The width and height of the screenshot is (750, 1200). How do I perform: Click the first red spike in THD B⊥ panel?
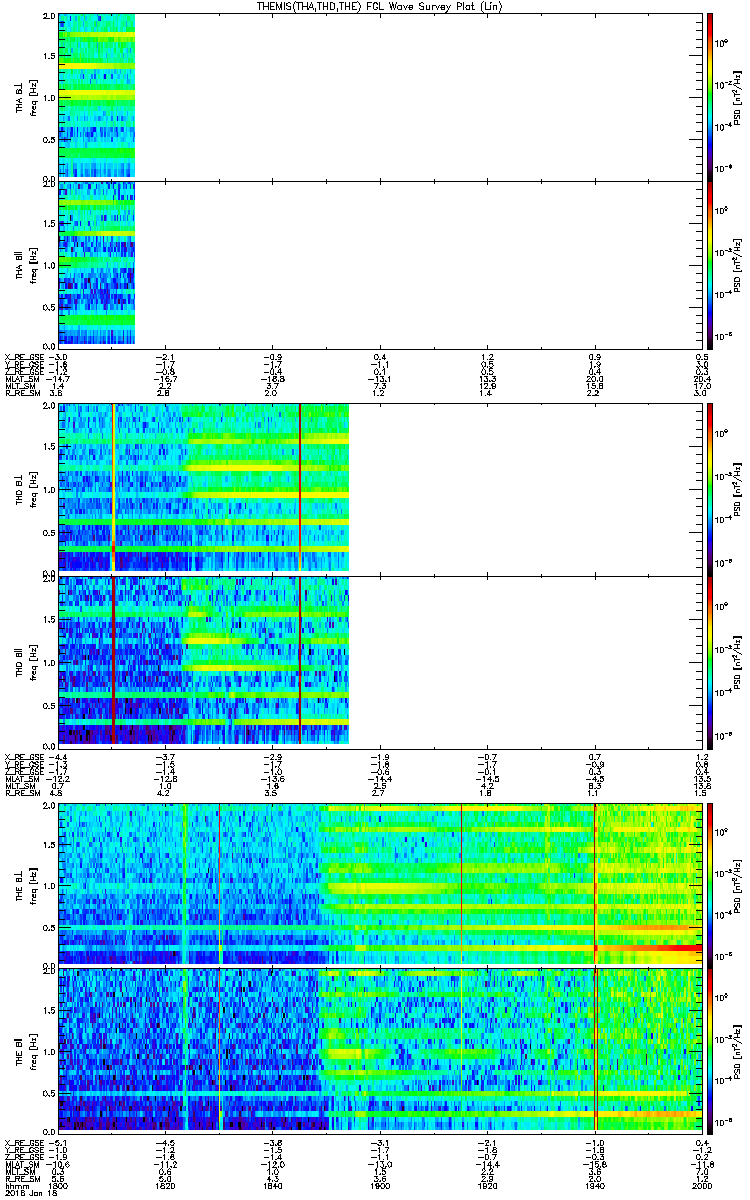tap(114, 488)
